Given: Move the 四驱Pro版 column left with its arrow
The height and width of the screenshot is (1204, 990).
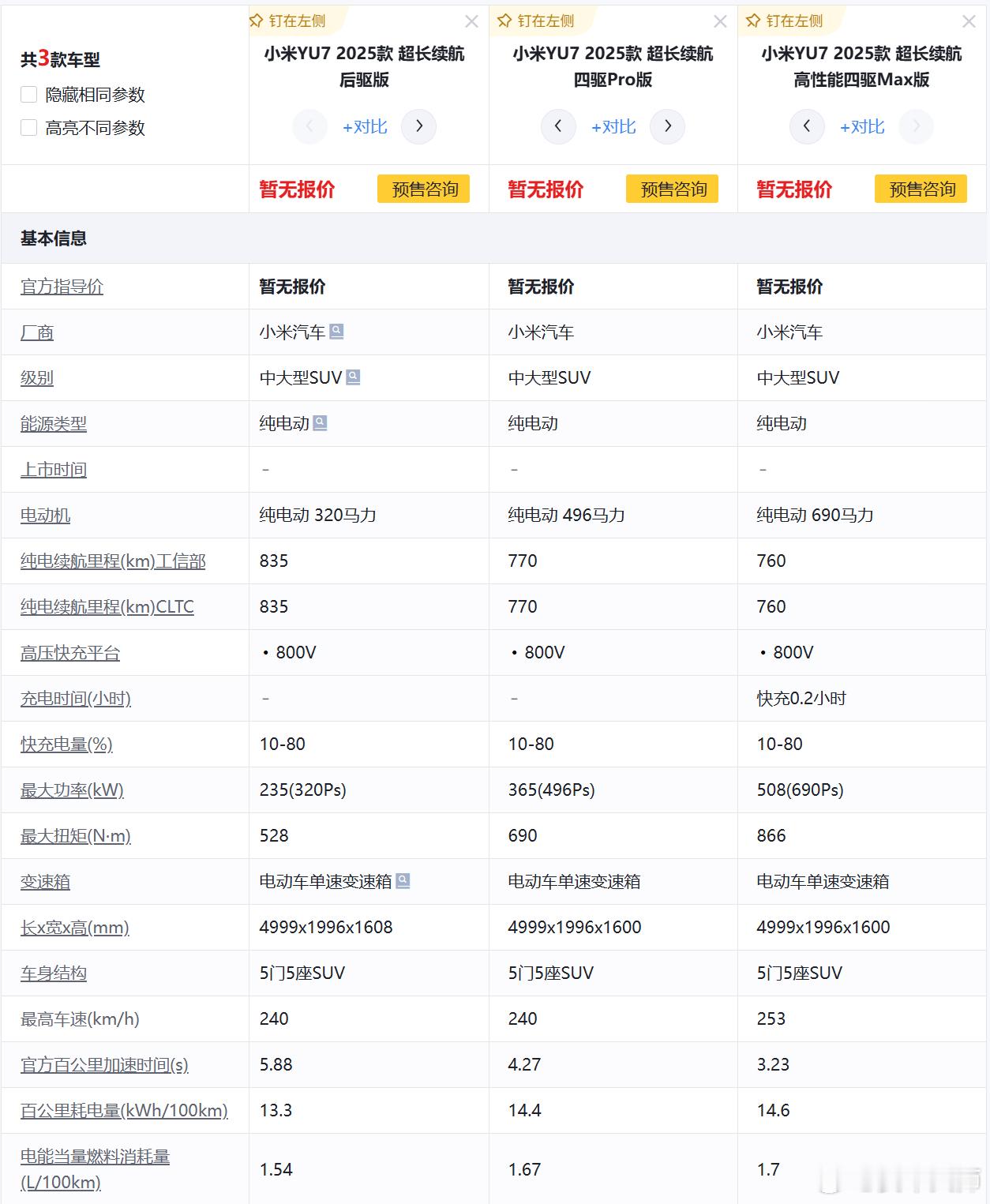Looking at the screenshot, I should 558,126.
